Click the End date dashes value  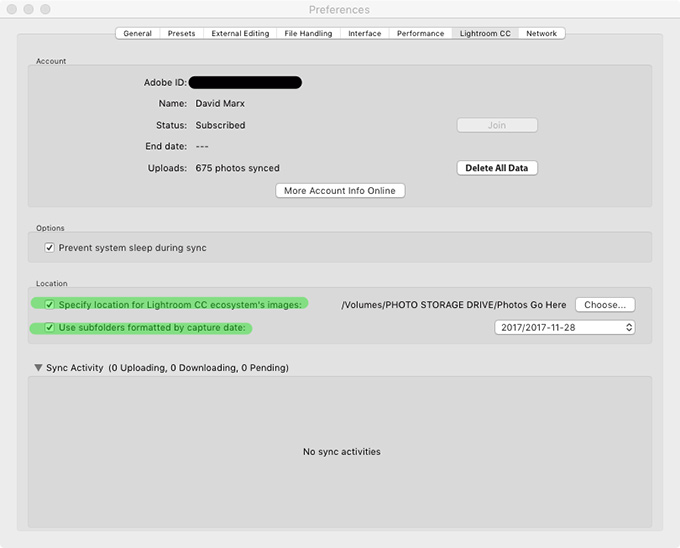tap(202, 147)
